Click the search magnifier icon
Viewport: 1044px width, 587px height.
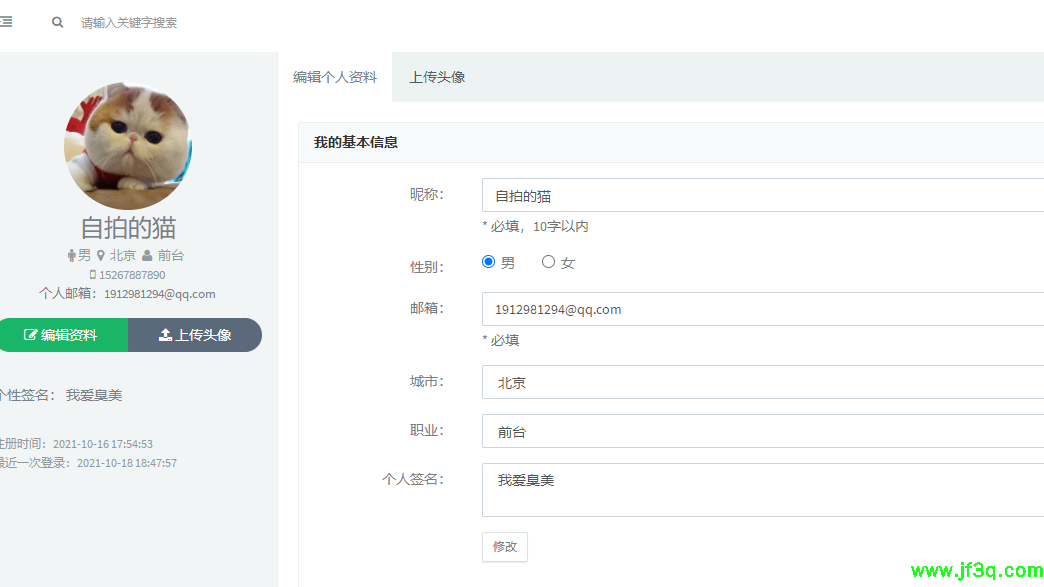(x=58, y=22)
